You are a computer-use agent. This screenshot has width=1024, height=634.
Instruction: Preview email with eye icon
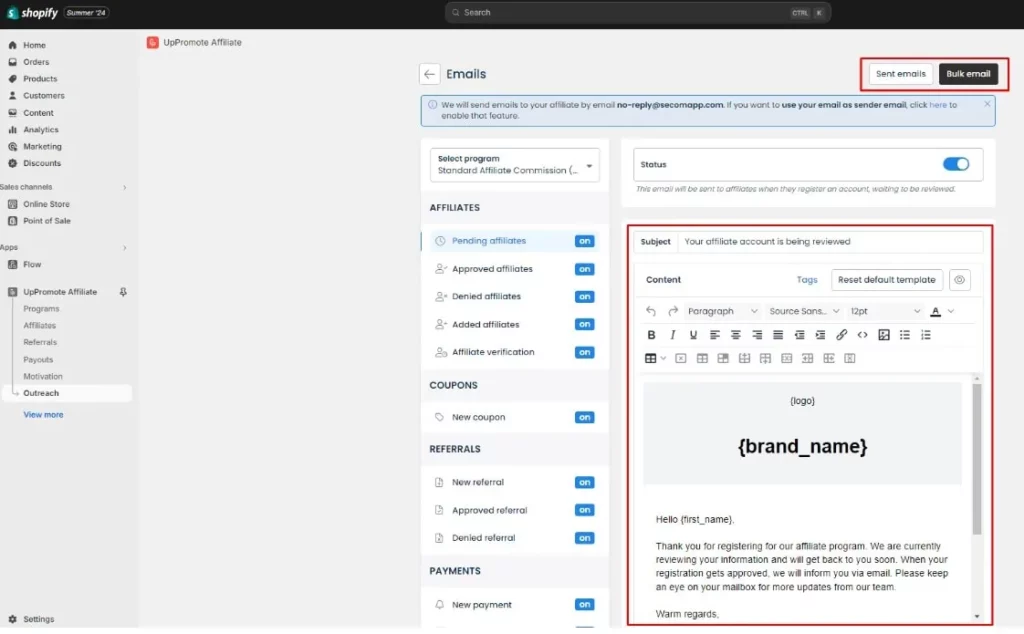click(959, 280)
